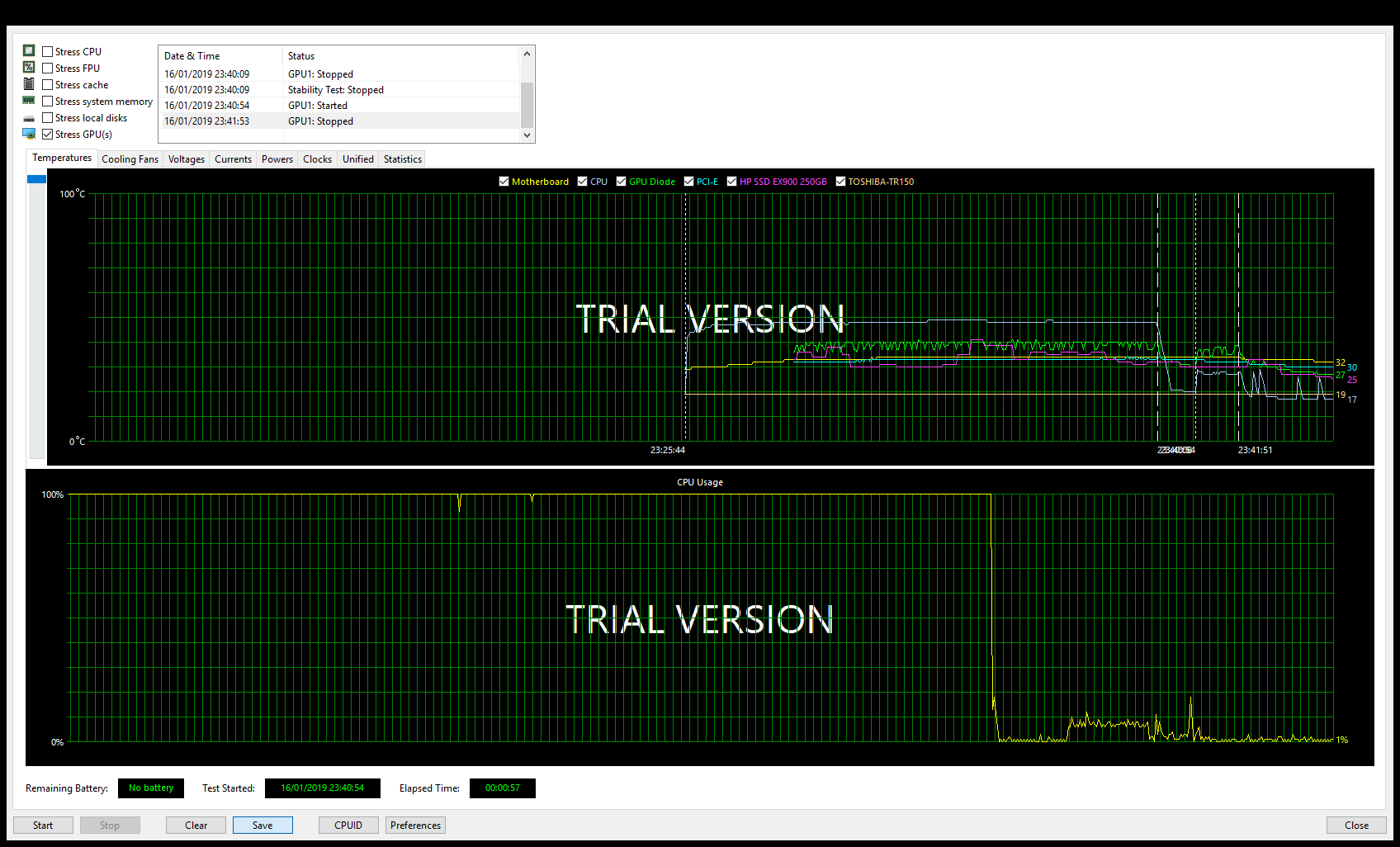The image size is (1400, 847).
Task: Select the log row GPU1: Started
Action: click(339, 106)
